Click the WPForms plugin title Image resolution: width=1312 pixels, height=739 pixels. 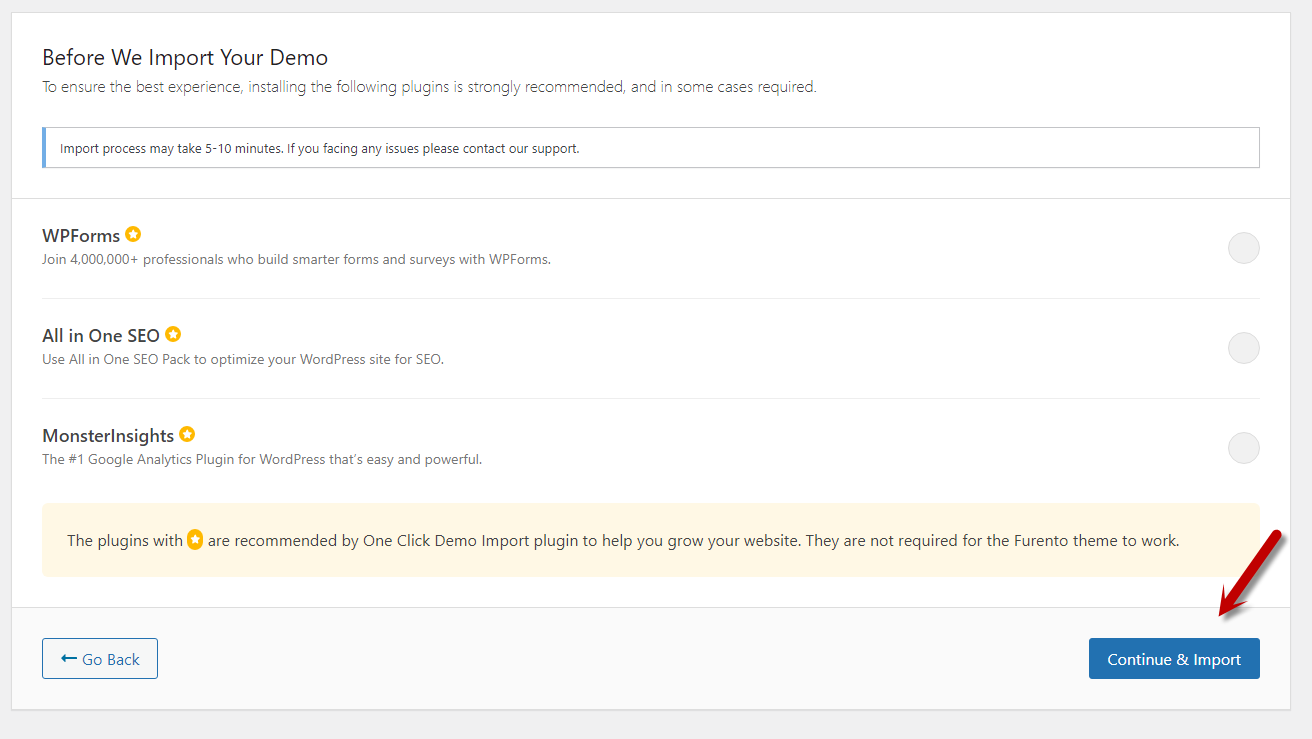[x=81, y=236]
